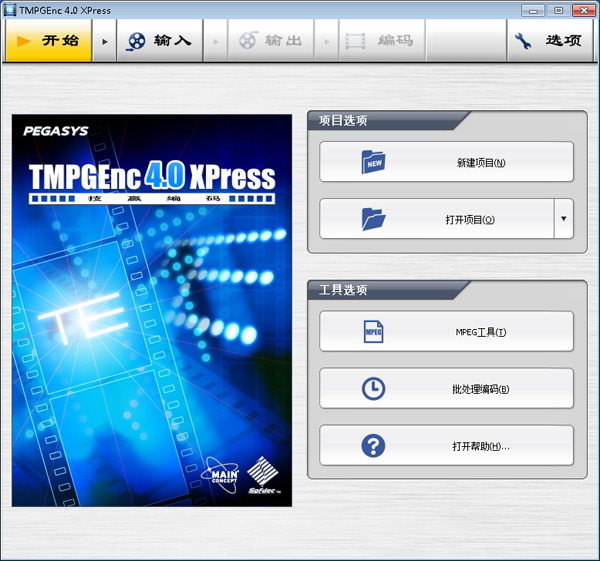Image resolution: width=600 pixels, height=561 pixels.
Task: Click the arrow between 开始 and 输入
Action: [x=104, y=41]
